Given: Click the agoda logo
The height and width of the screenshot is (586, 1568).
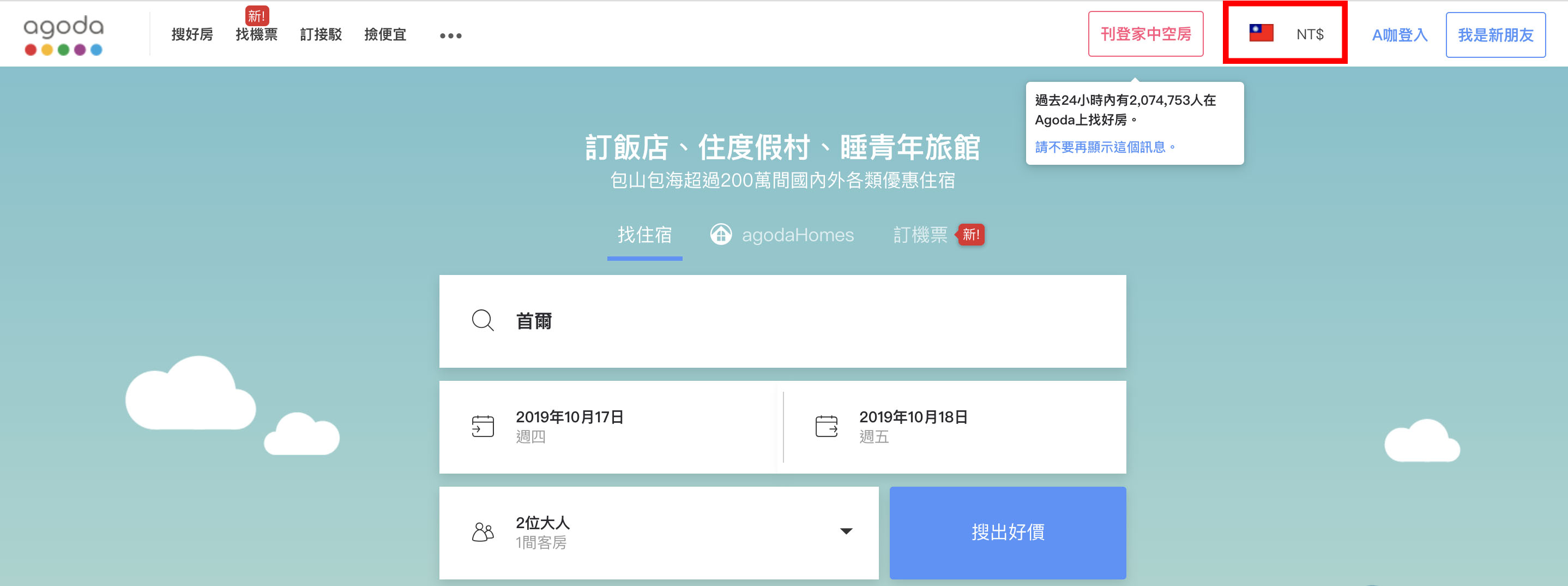Looking at the screenshot, I should tap(63, 35).
